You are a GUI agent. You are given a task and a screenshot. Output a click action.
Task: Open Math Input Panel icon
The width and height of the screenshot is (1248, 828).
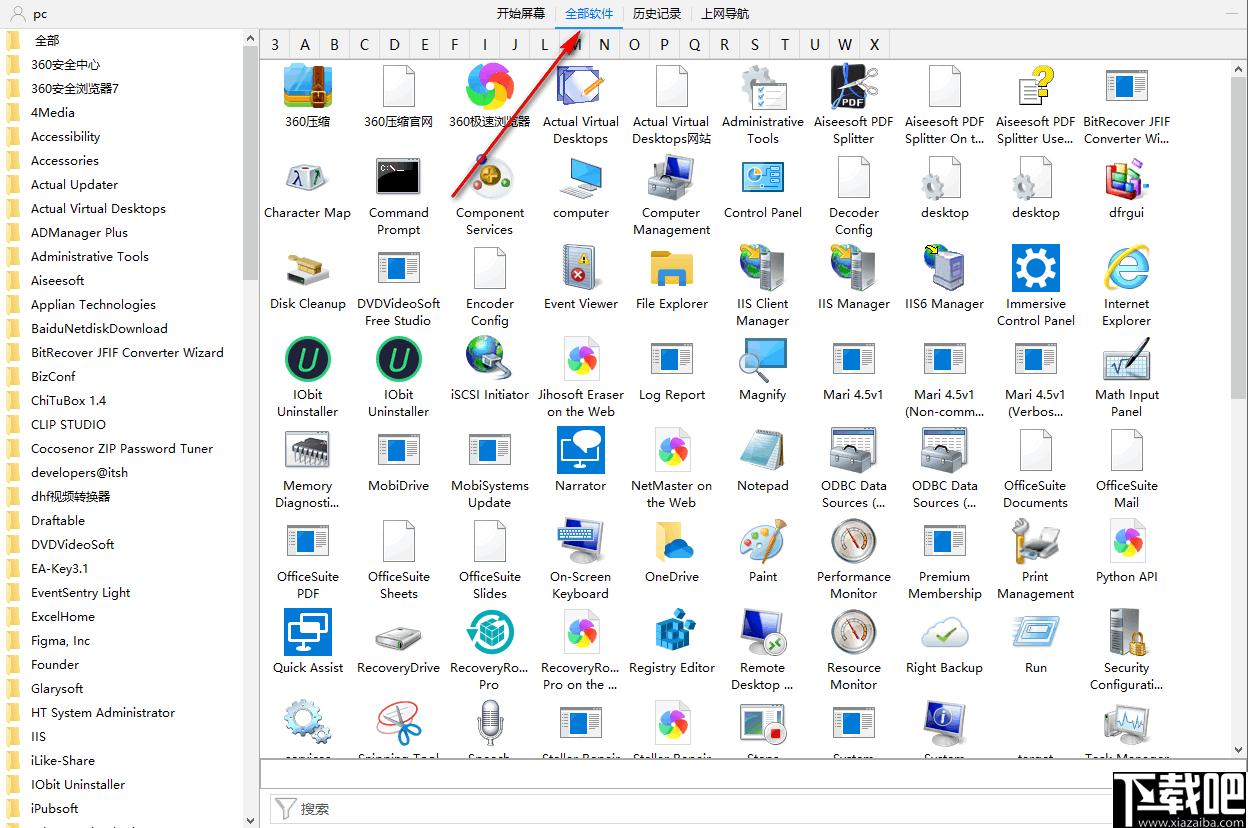[1127, 359]
